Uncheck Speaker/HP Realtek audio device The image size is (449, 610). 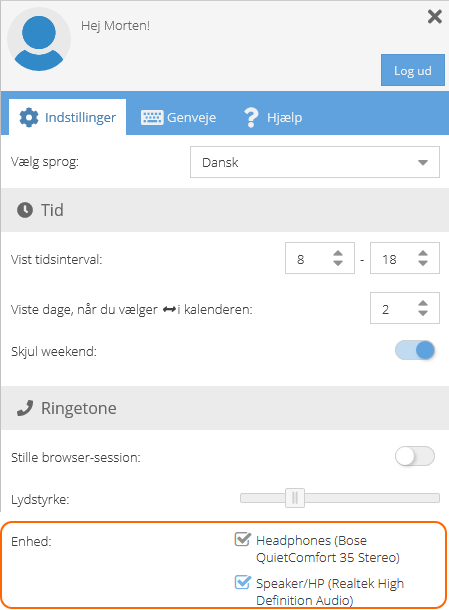(x=242, y=582)
